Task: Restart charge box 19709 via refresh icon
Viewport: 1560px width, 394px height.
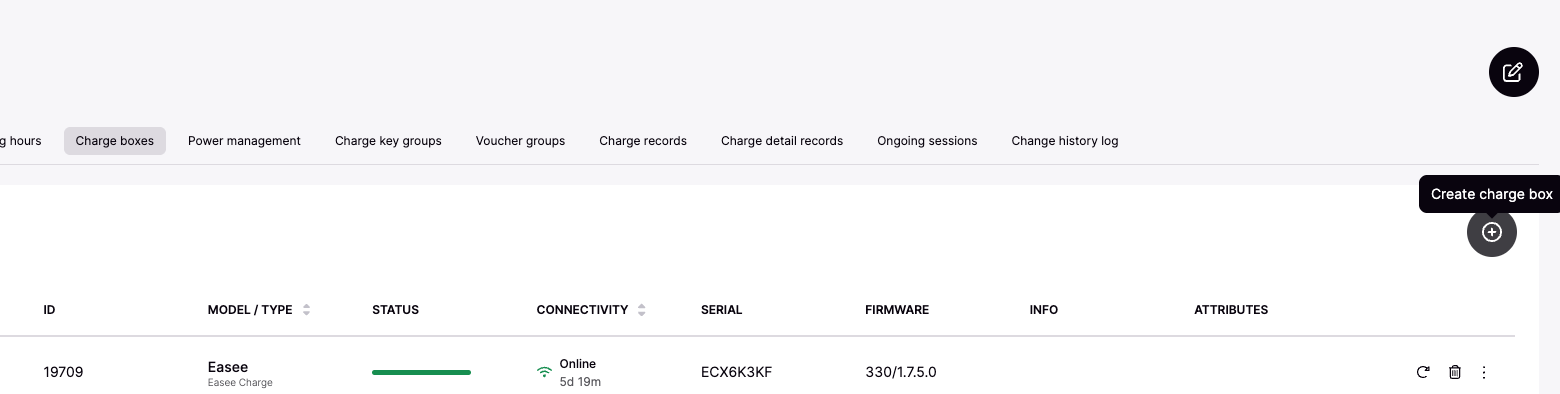Action: [1423, 373]
